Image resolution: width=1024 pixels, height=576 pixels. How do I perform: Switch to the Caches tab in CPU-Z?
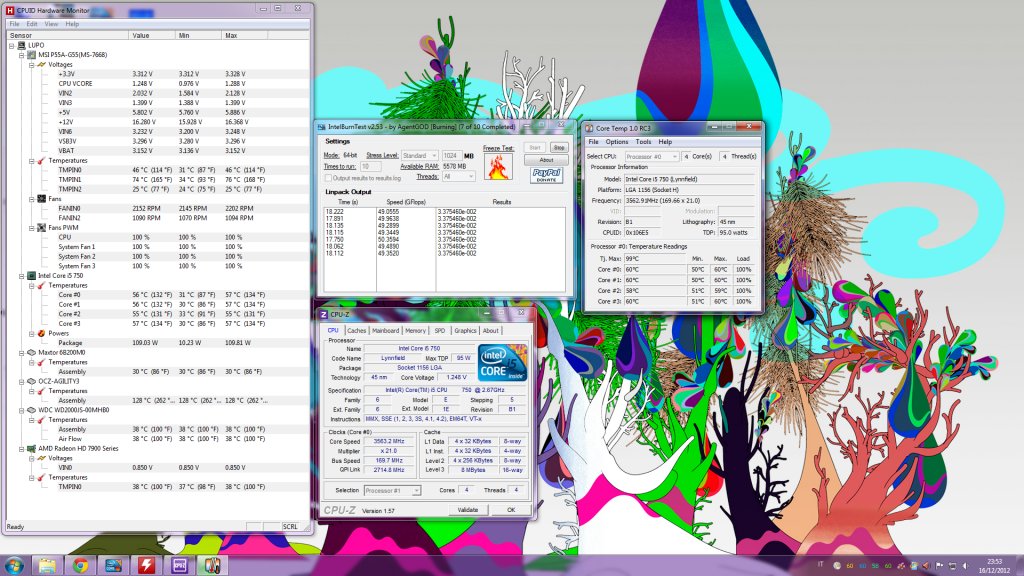pyautogui.click(x=357, y=331)
